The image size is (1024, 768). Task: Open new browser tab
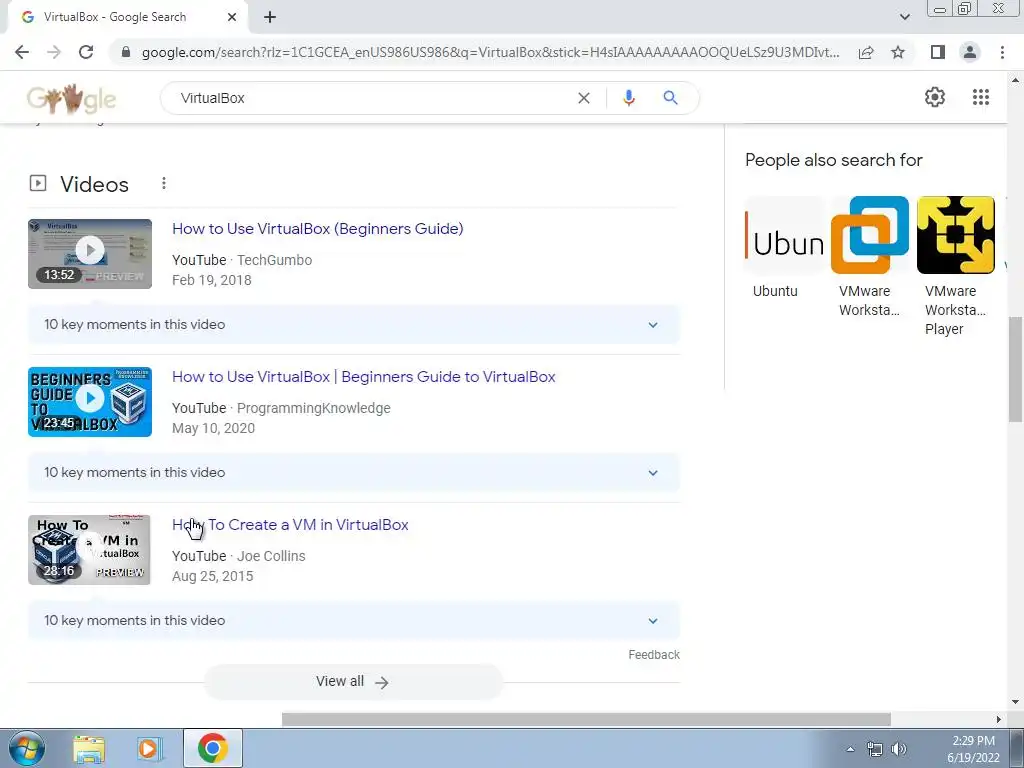point(270,17)
